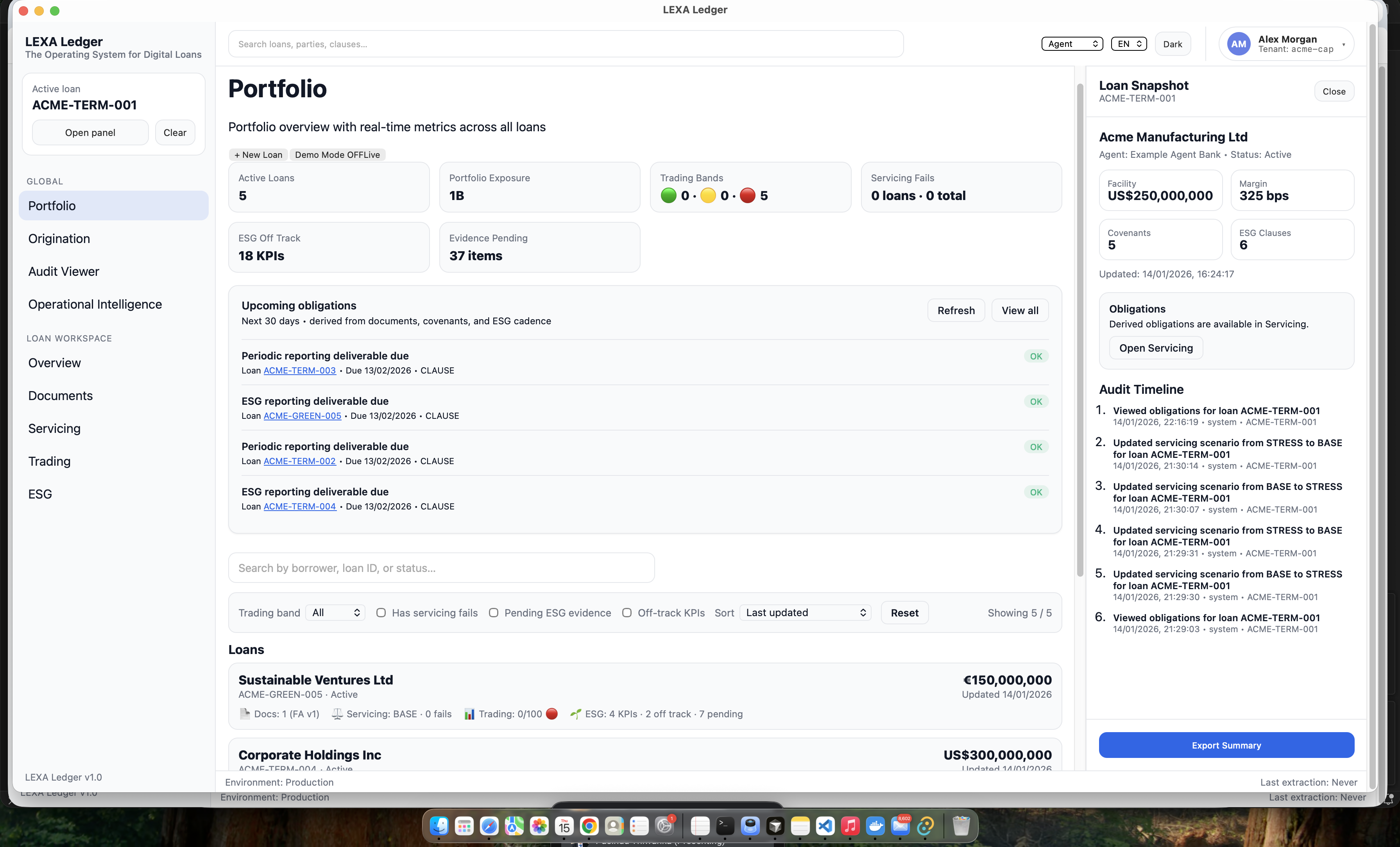Expand the Sort Last updated dropdown
The height and width of the screenshot is (847, 1400).
805,612
